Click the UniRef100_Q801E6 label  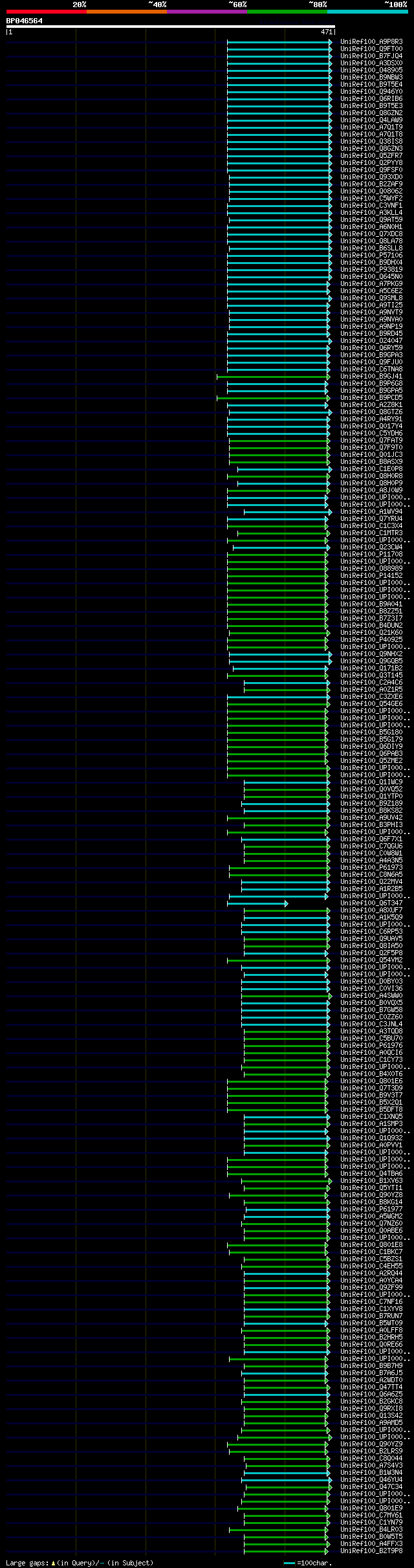coord(371,1081)
